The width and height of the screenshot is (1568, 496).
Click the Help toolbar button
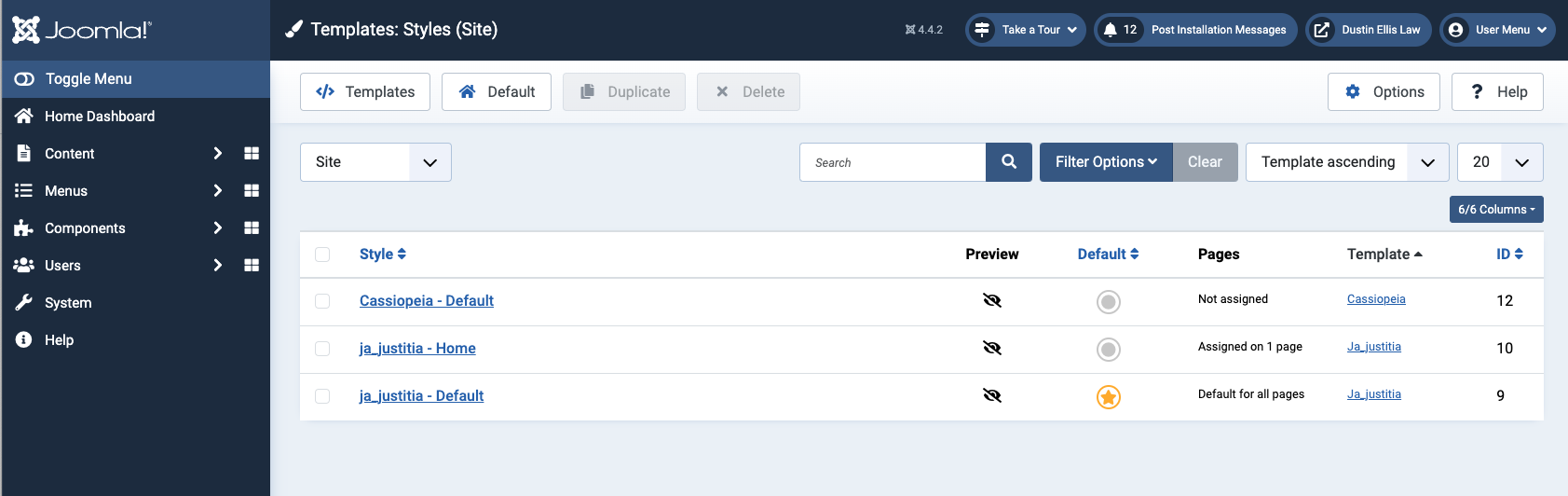pyautogui.click(x=1497, y=91)
